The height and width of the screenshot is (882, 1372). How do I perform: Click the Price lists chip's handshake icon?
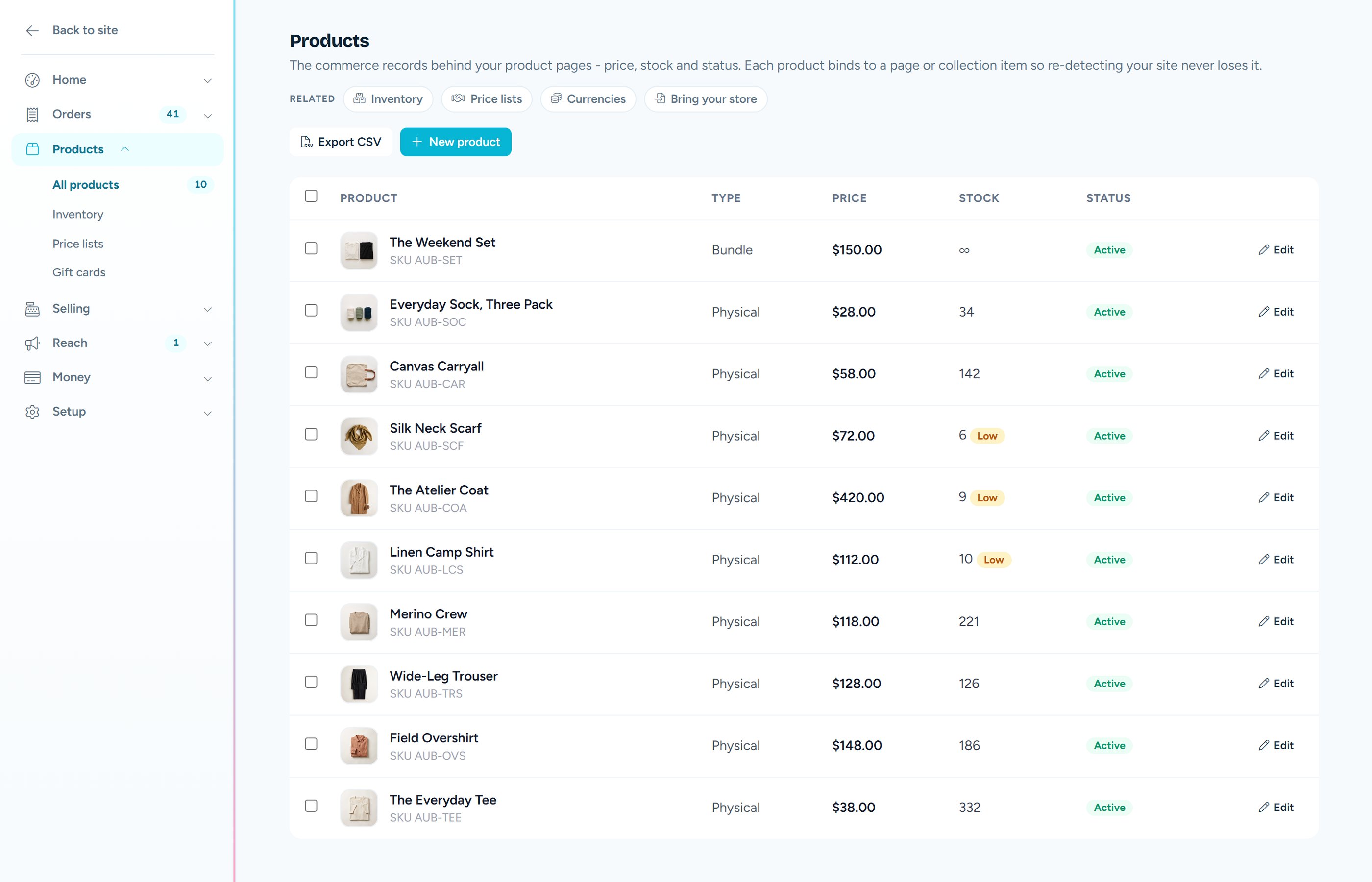(x=458, y=98)
